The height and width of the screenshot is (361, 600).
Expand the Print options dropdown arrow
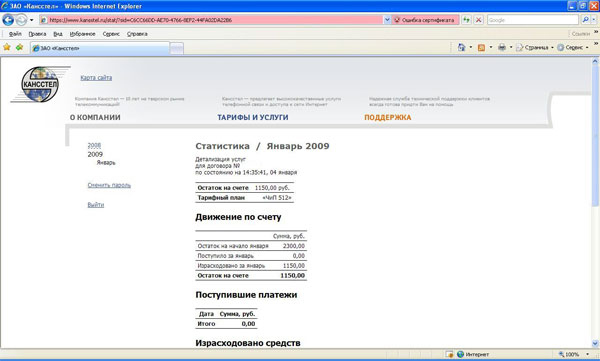click(x=511, y=47)
